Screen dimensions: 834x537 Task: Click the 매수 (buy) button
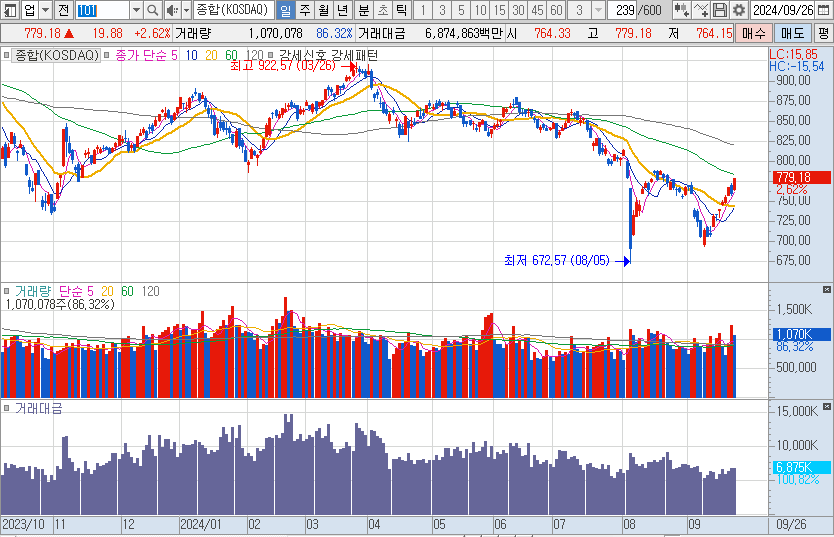(754, 33)
